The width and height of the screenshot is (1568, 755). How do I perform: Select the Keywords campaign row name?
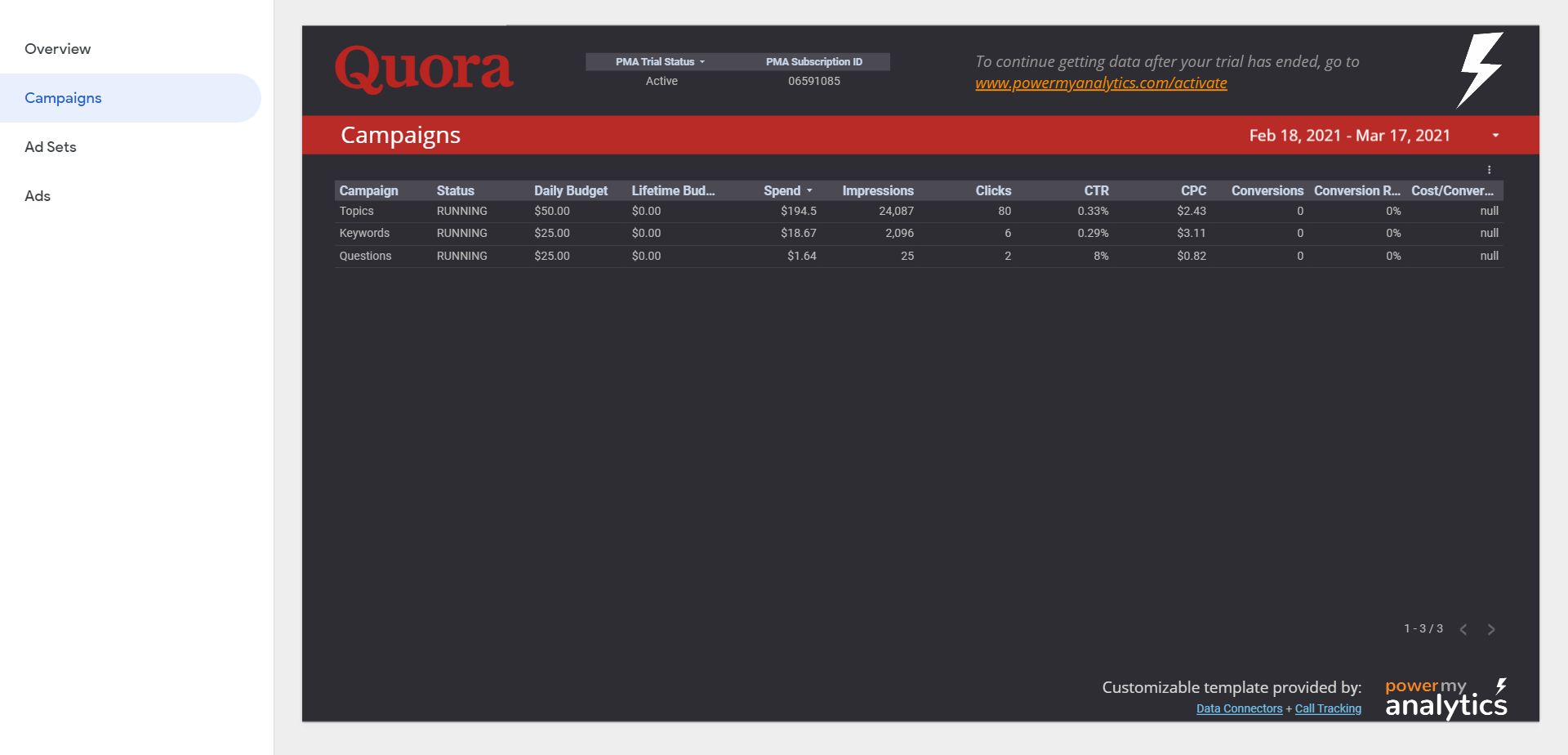pos(364,233)
